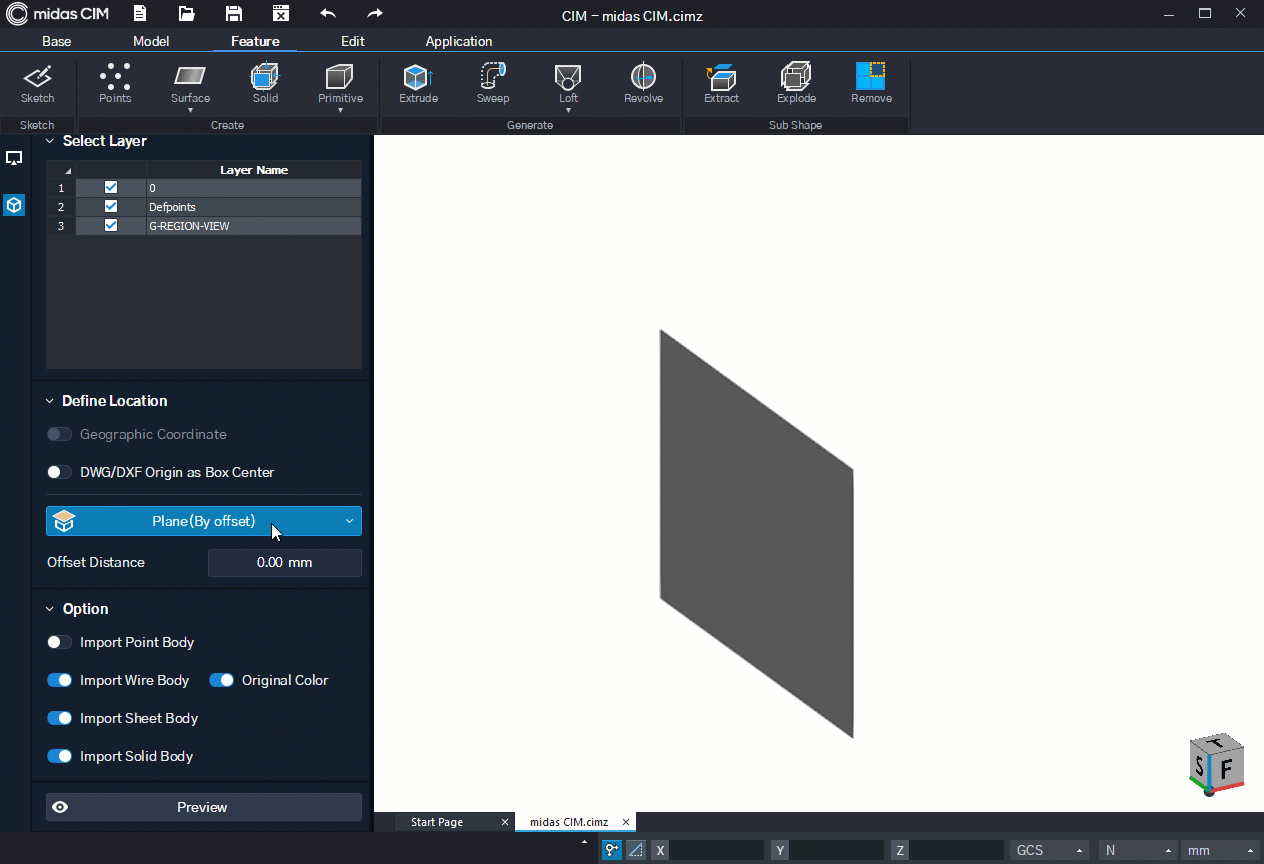Click the gray sheet in viewport
The width and height of the screenshot is (1264, 864).
(756, 533)
